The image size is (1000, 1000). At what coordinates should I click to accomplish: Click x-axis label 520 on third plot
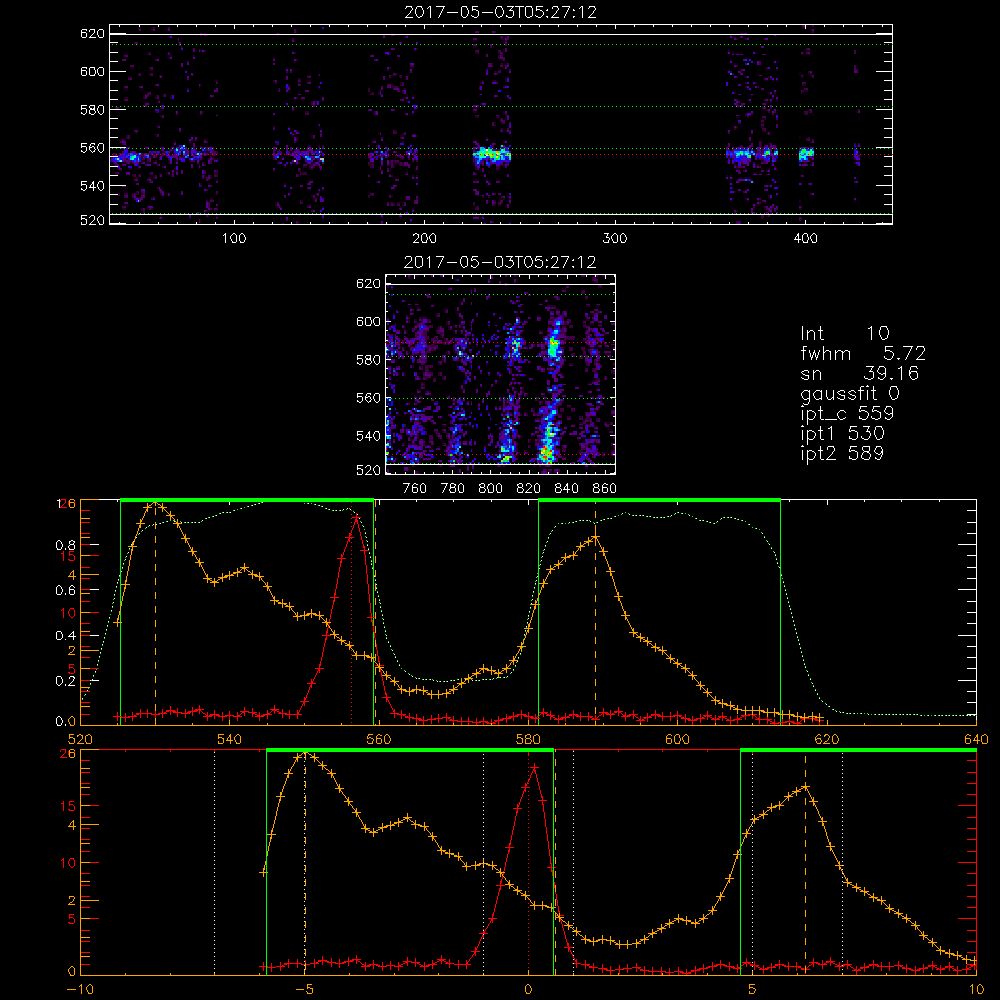click(80, 740)
